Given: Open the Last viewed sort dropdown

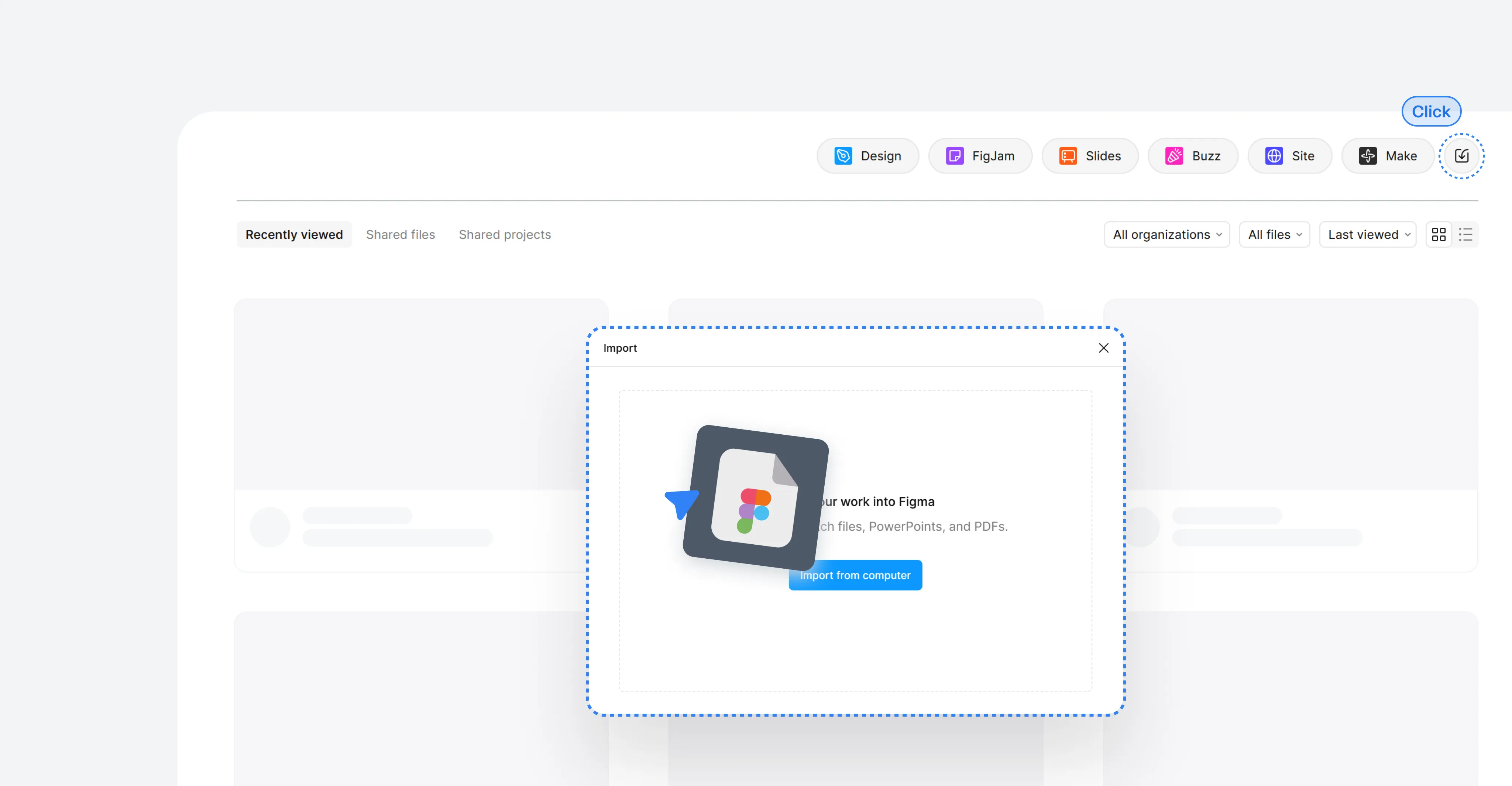Looking at the screenshot, I should pyautogui.click(x=1368, y=235).
